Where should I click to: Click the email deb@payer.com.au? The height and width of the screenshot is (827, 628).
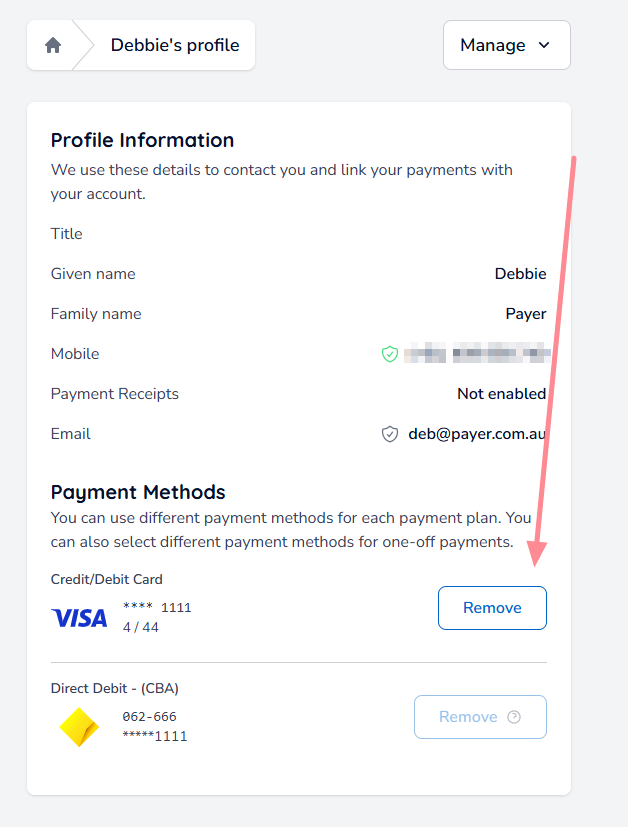[477, 434]
